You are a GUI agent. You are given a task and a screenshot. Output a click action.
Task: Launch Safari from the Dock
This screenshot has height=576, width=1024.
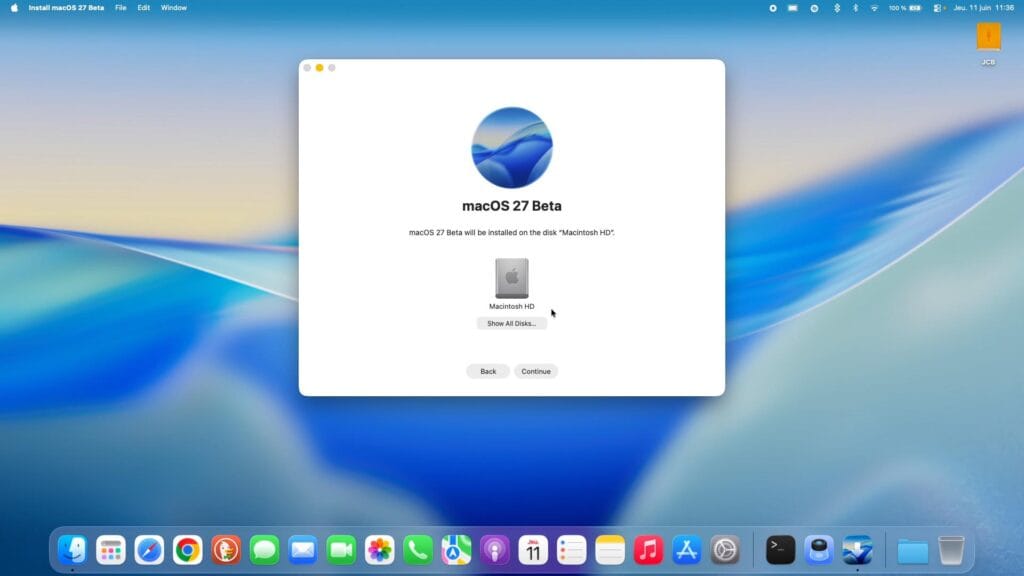pyautogui.click(x=149, y=550)
